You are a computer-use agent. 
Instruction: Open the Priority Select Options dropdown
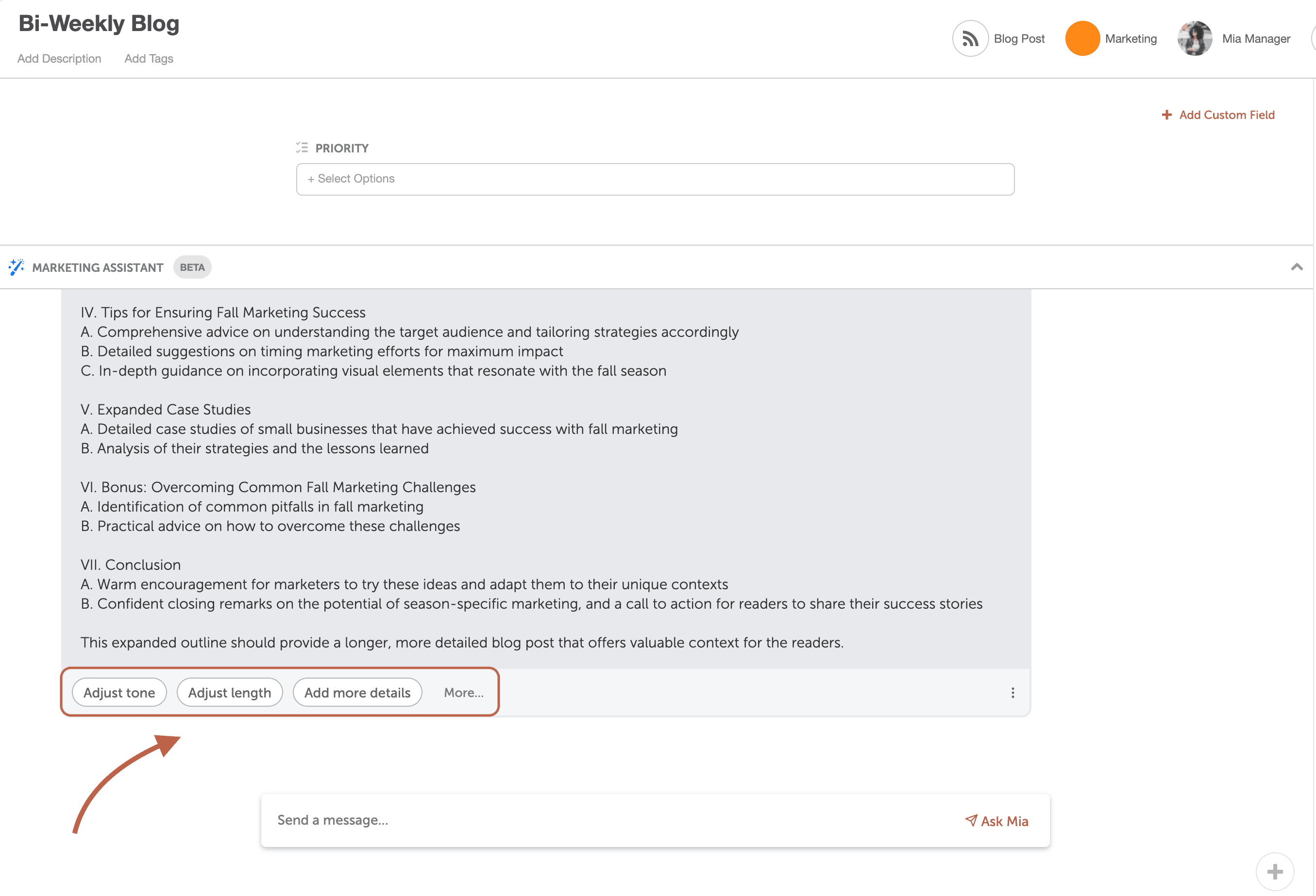tap(655, 179)
